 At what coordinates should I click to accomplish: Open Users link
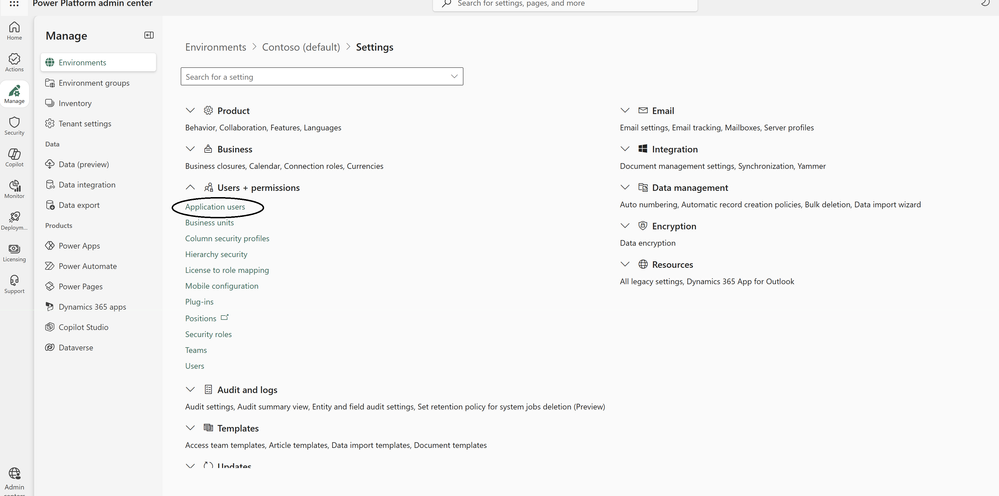194,366
